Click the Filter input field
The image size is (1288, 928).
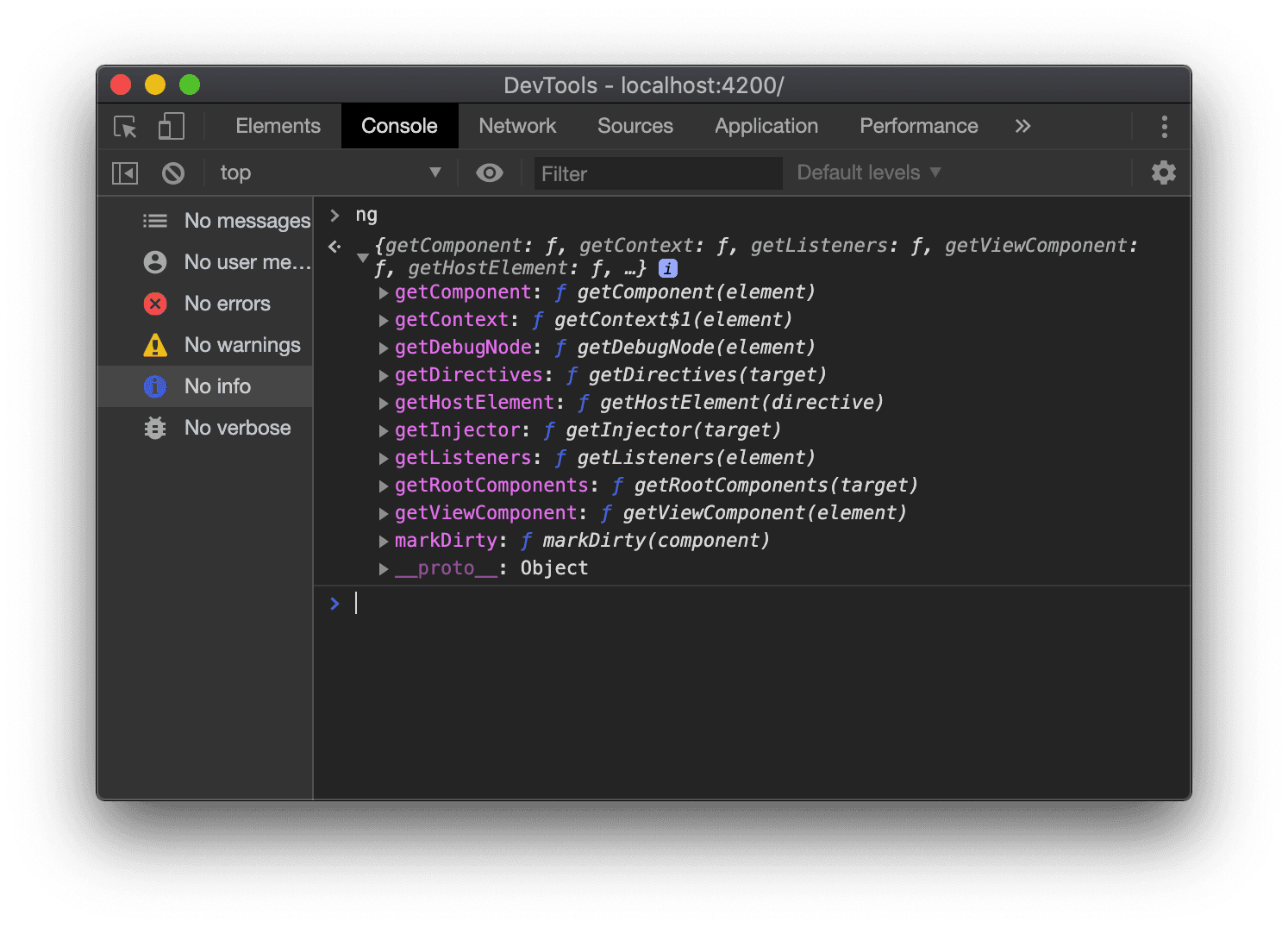point(658,173)
